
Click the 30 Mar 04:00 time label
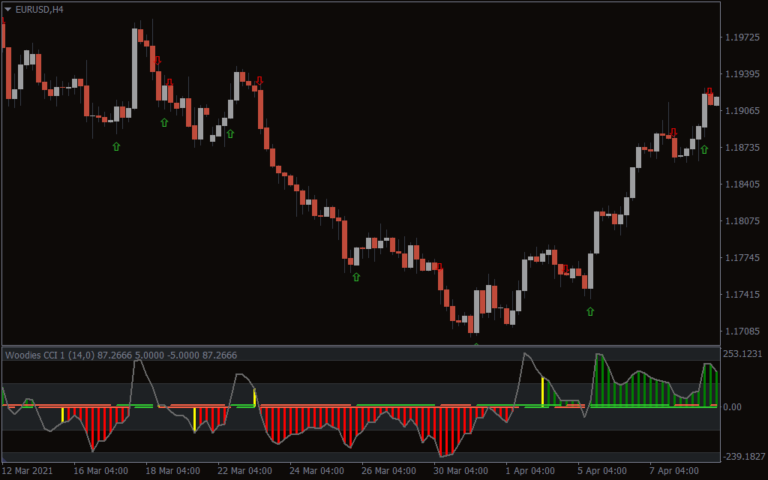point(461,471)
